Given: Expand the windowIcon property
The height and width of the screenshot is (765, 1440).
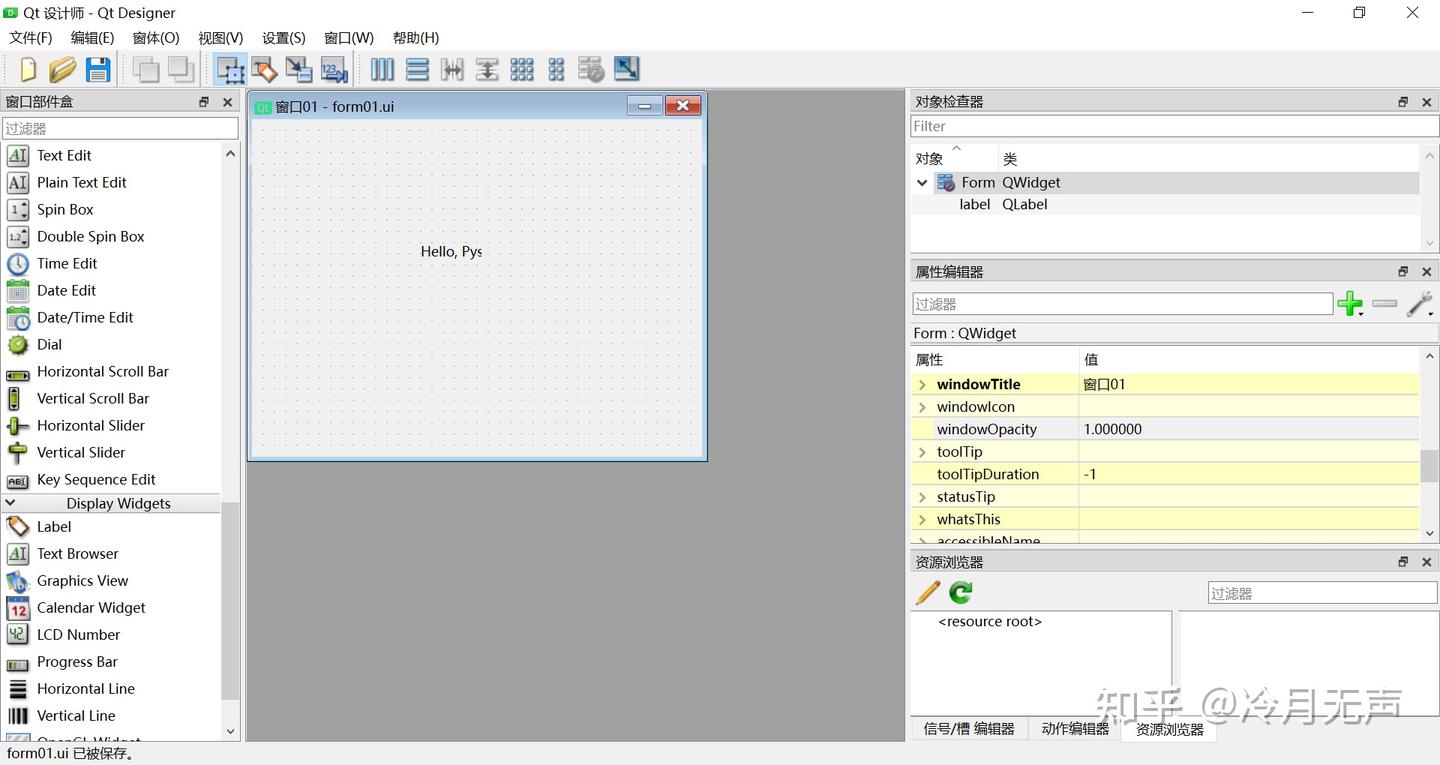Looking at the screenshot, I should [921, 406].
